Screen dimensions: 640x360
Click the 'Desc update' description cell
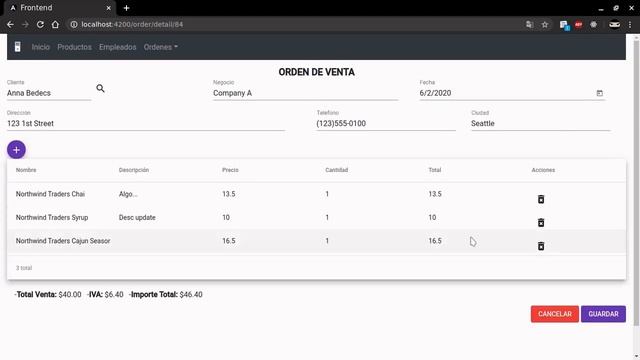(x=137, y=218)
